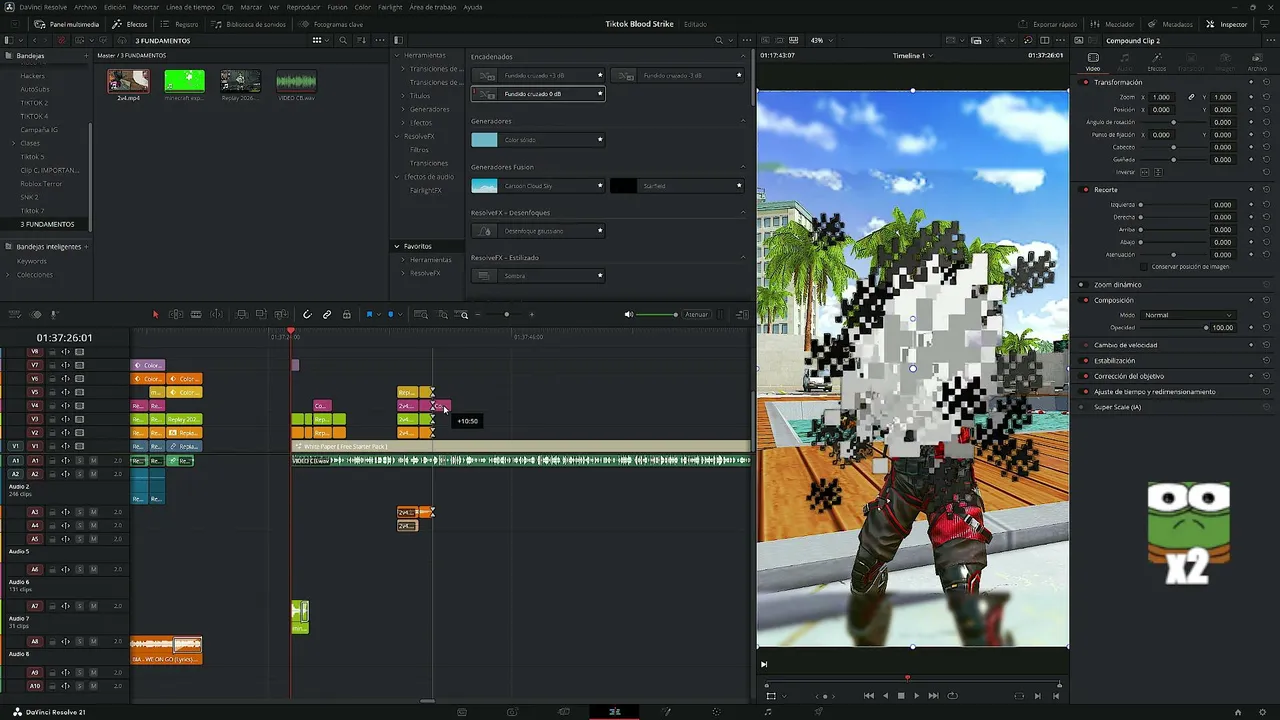Image resolution: width=1280 pixels, height=720 pixels.
Task: Search the effects library
Action: click(718, 40)
